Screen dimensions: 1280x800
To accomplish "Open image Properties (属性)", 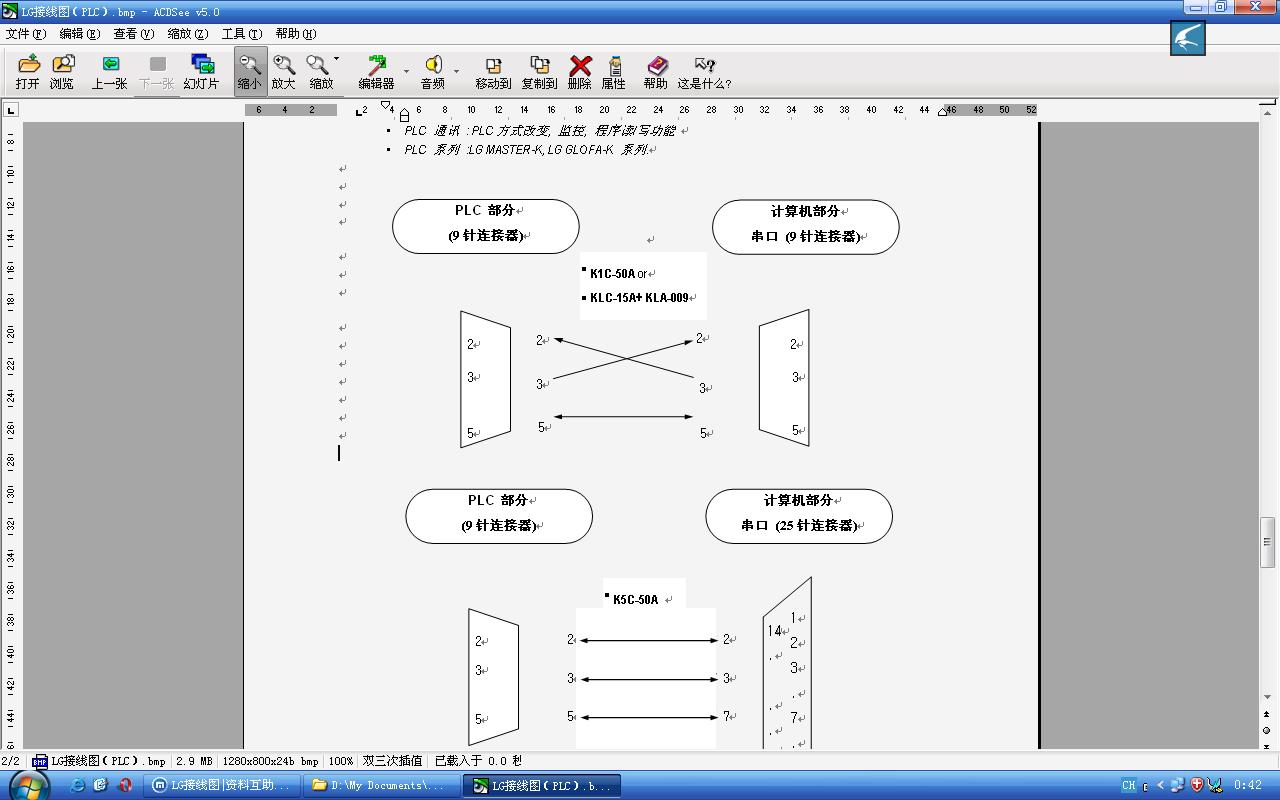I will click(x=614, y=72).
